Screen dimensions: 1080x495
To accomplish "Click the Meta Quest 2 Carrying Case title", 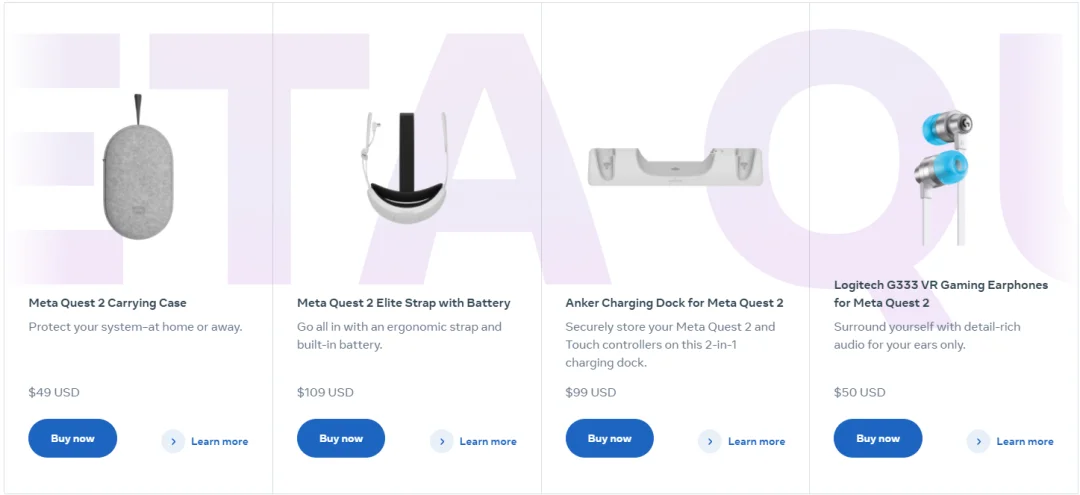I will pyautogui.click(x=108, y=303).
